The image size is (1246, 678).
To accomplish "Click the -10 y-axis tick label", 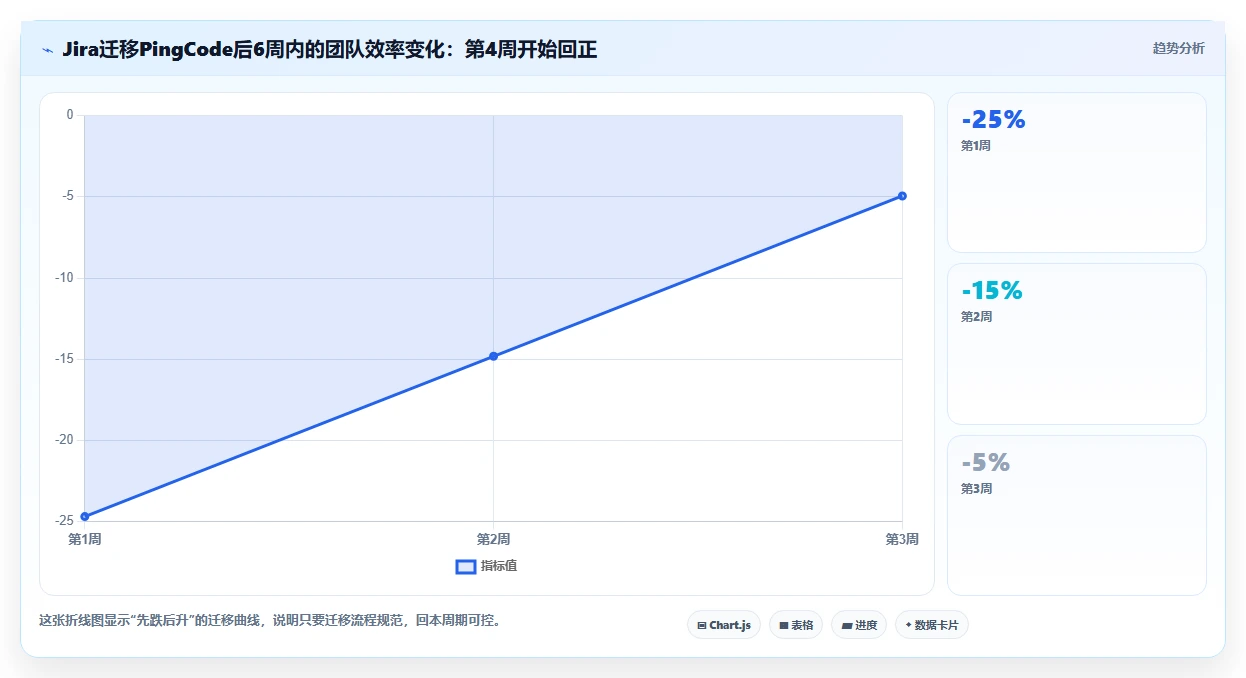I will click(x=65, y=278).
